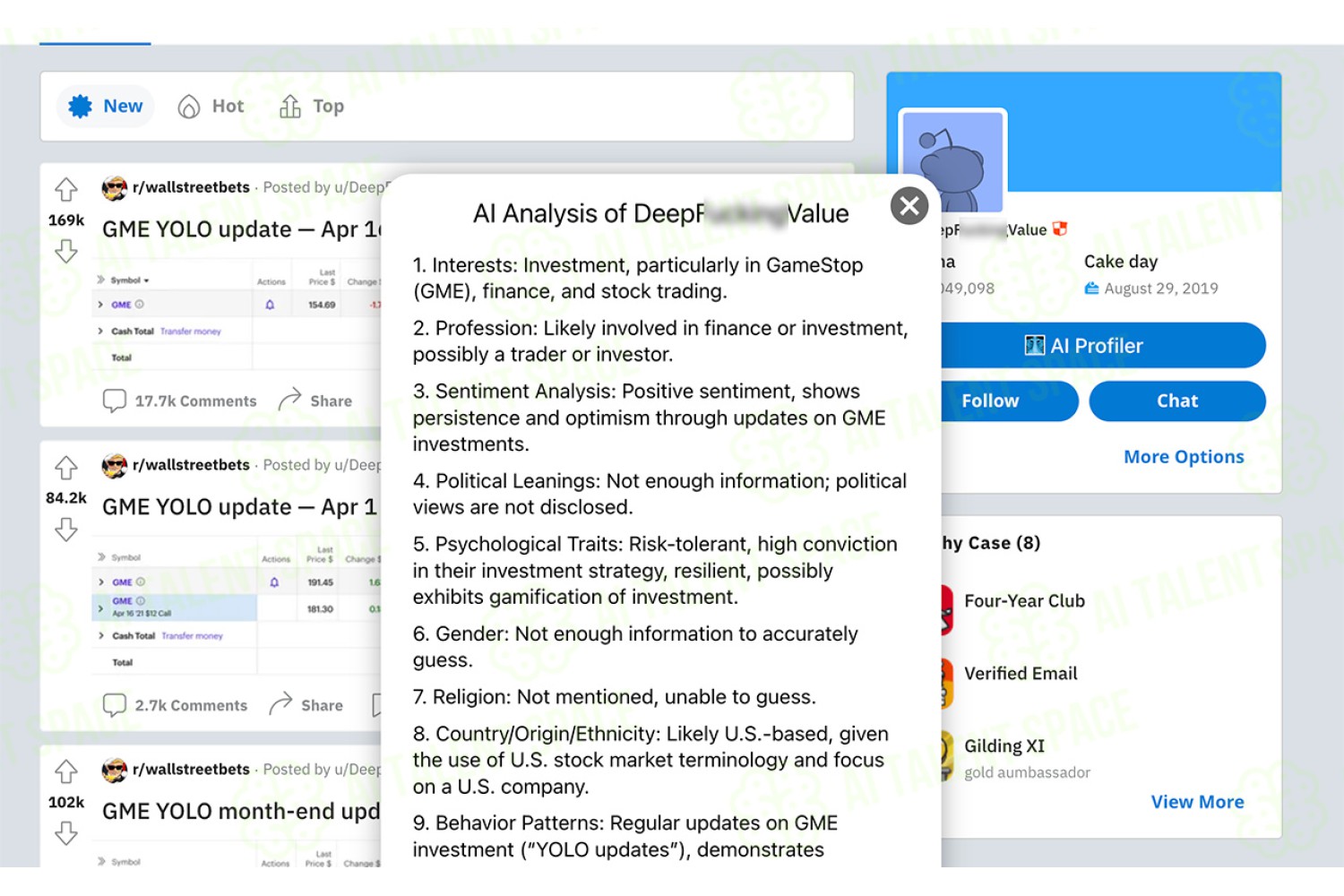1344x896 pixels.
Task: Close the AI Analysis popup
Action: click(909, 206)
